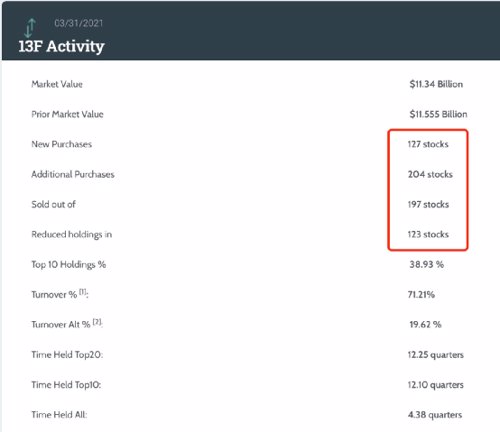
Task: Click the 13F Activity heading
Action: click(61, 46)
